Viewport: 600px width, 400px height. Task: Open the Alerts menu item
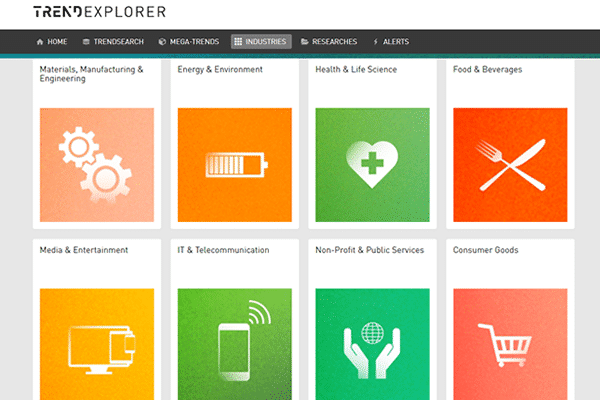pos(391,42)
